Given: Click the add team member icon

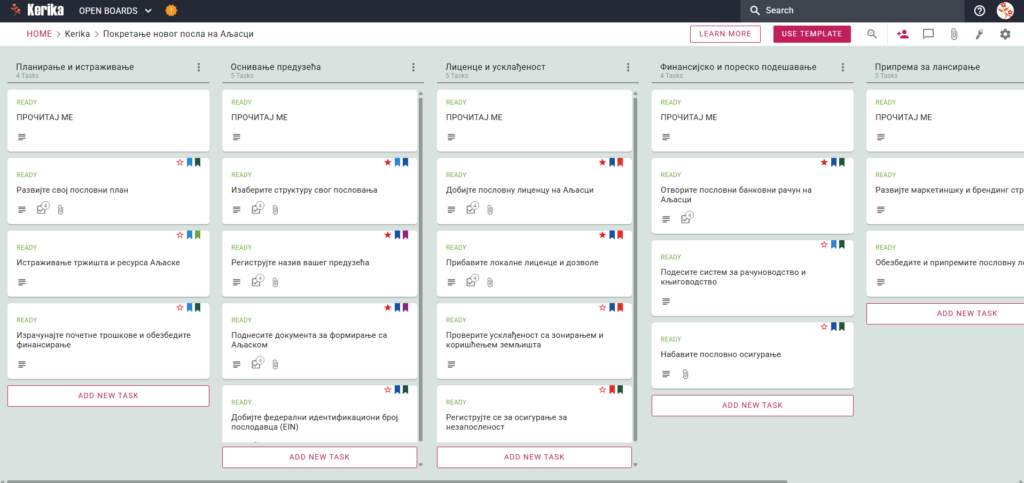Looking at the screenshot, I should pos(903,34).
